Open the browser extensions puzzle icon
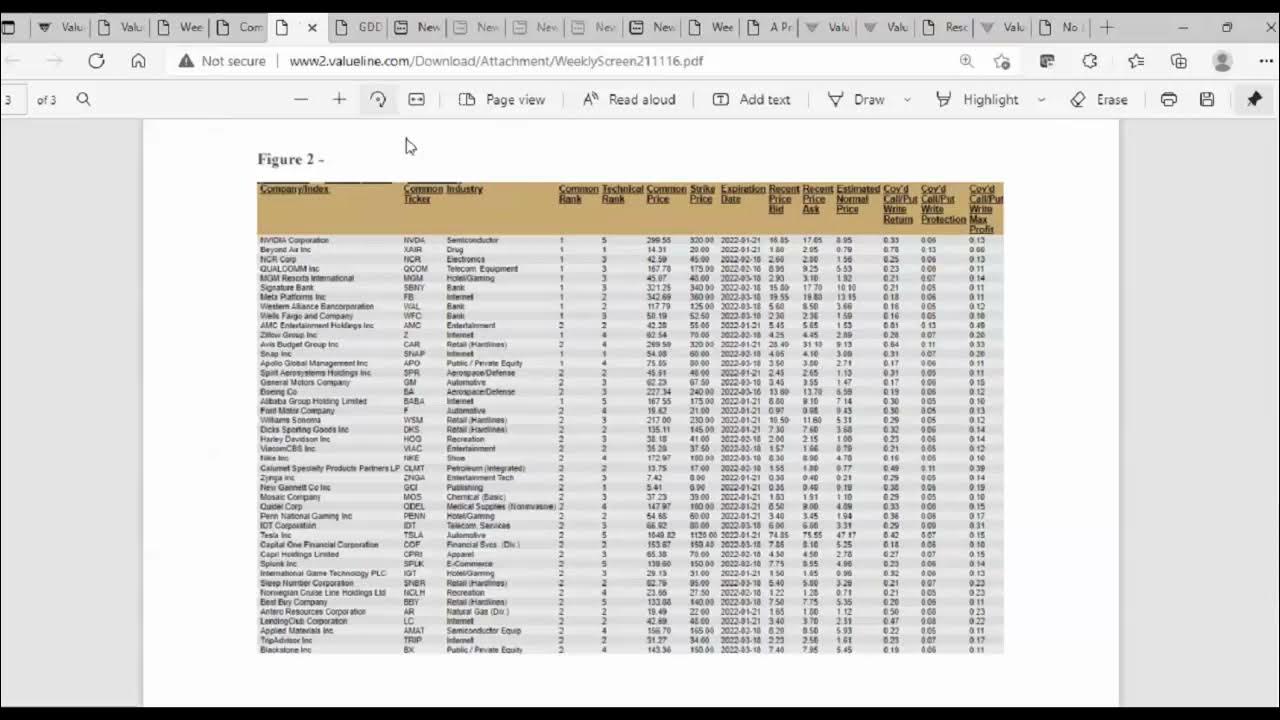1280x720 pixels. 1090,61
